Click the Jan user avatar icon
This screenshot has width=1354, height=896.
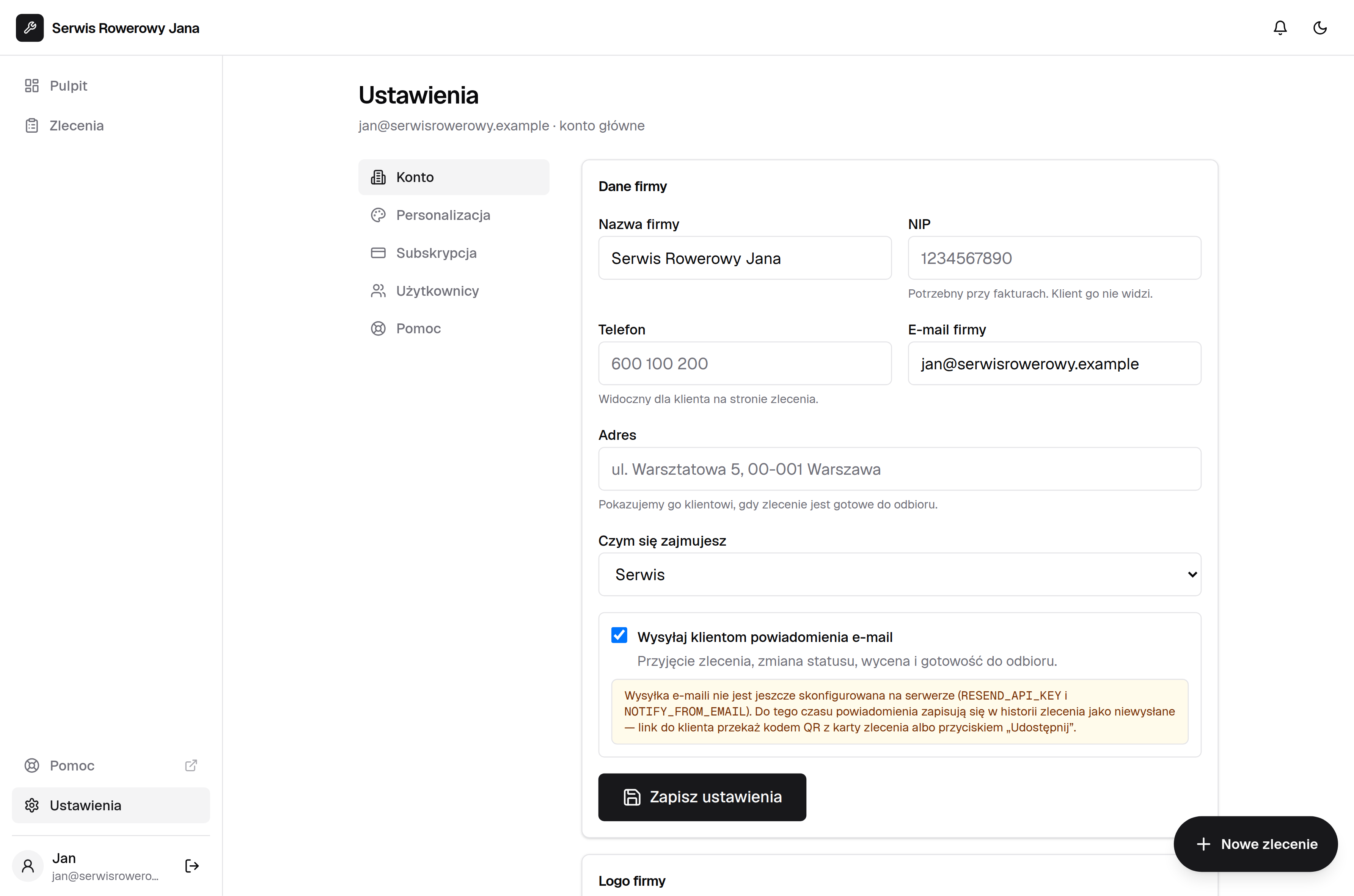click(x=28, y=866)
